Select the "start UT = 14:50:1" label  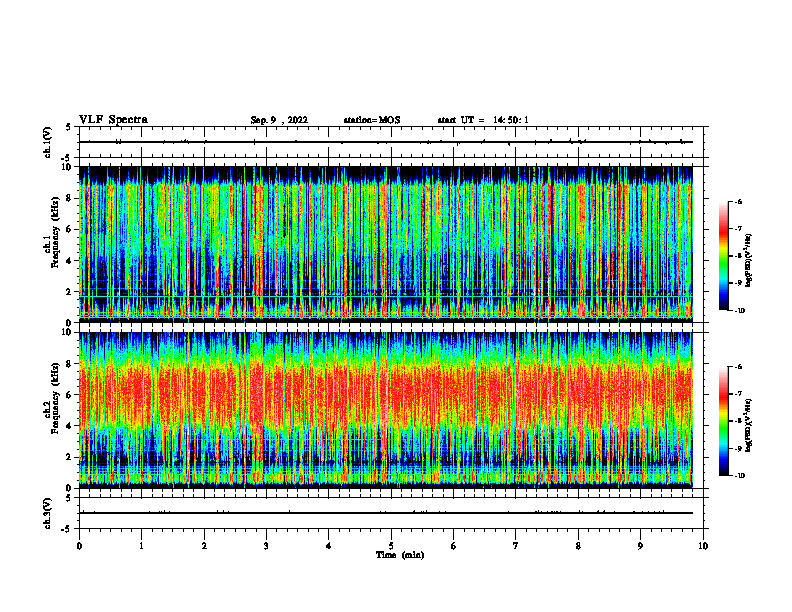tap(483, 120)
